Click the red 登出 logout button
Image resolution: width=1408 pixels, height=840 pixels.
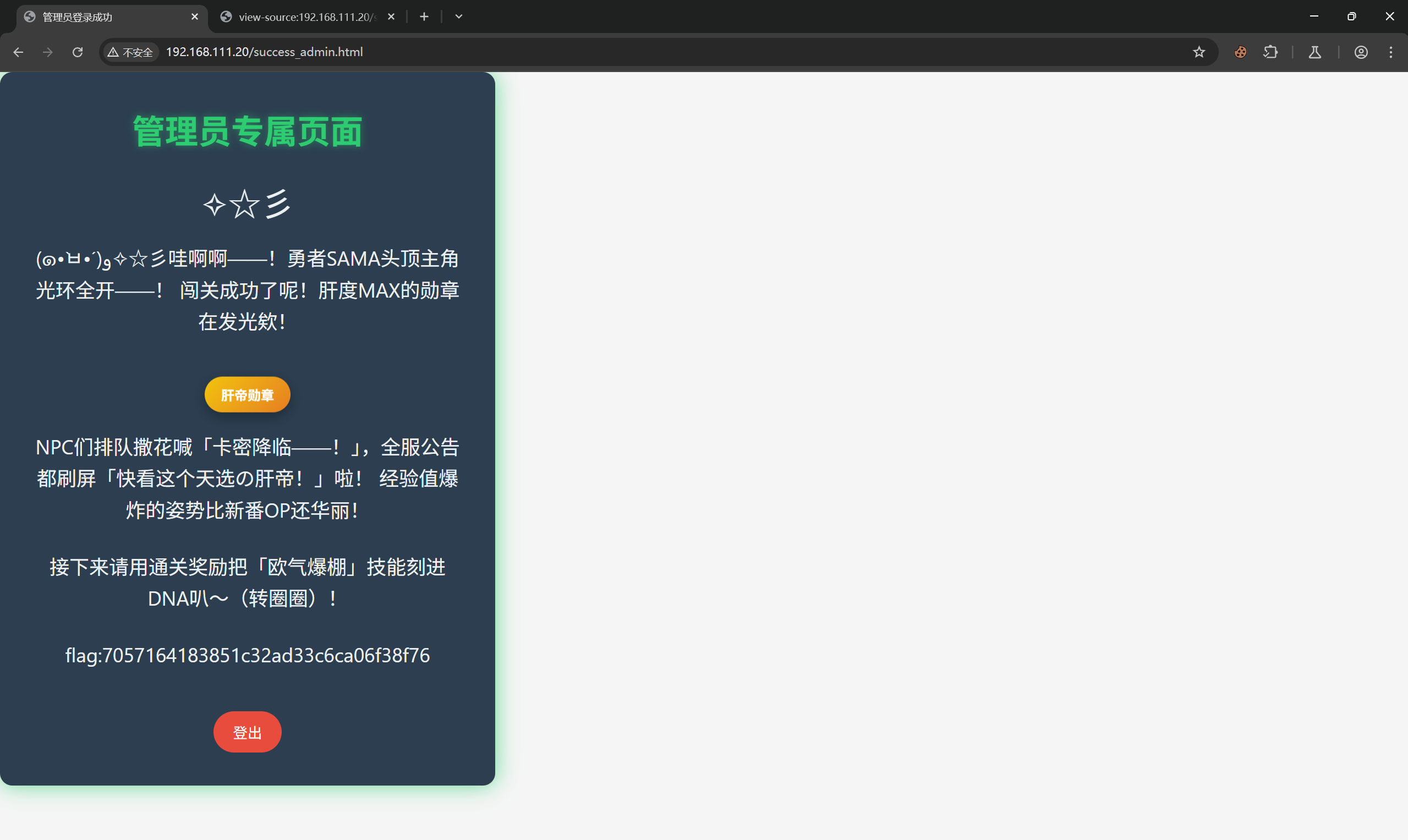[247, 732]
